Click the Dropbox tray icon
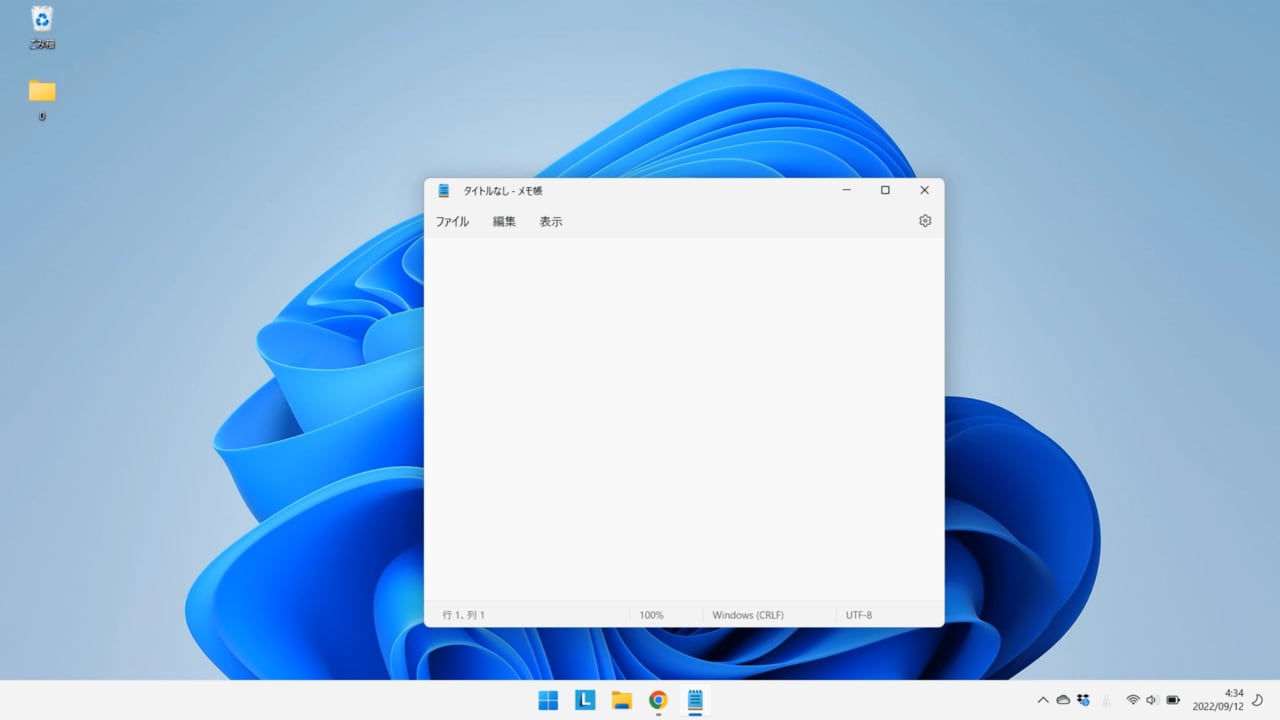The image size is (1280, 720). tap(1083, 700)
